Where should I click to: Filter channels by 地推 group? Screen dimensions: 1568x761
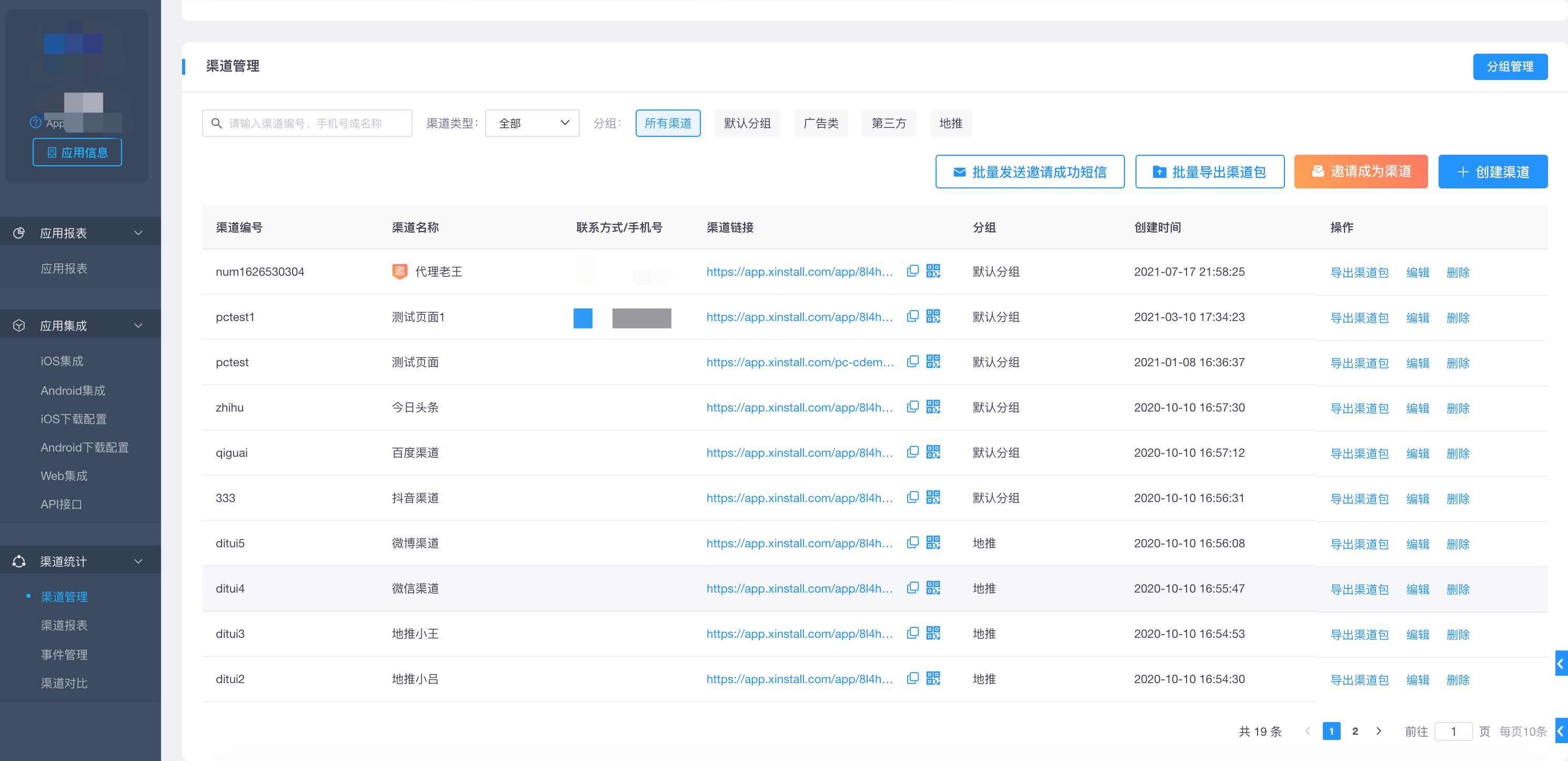pos(950,124)
